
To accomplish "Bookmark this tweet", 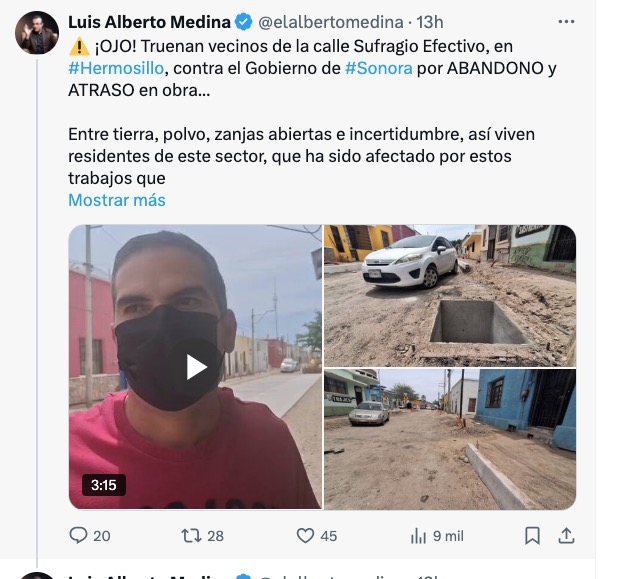I will (x=532, y=536).
